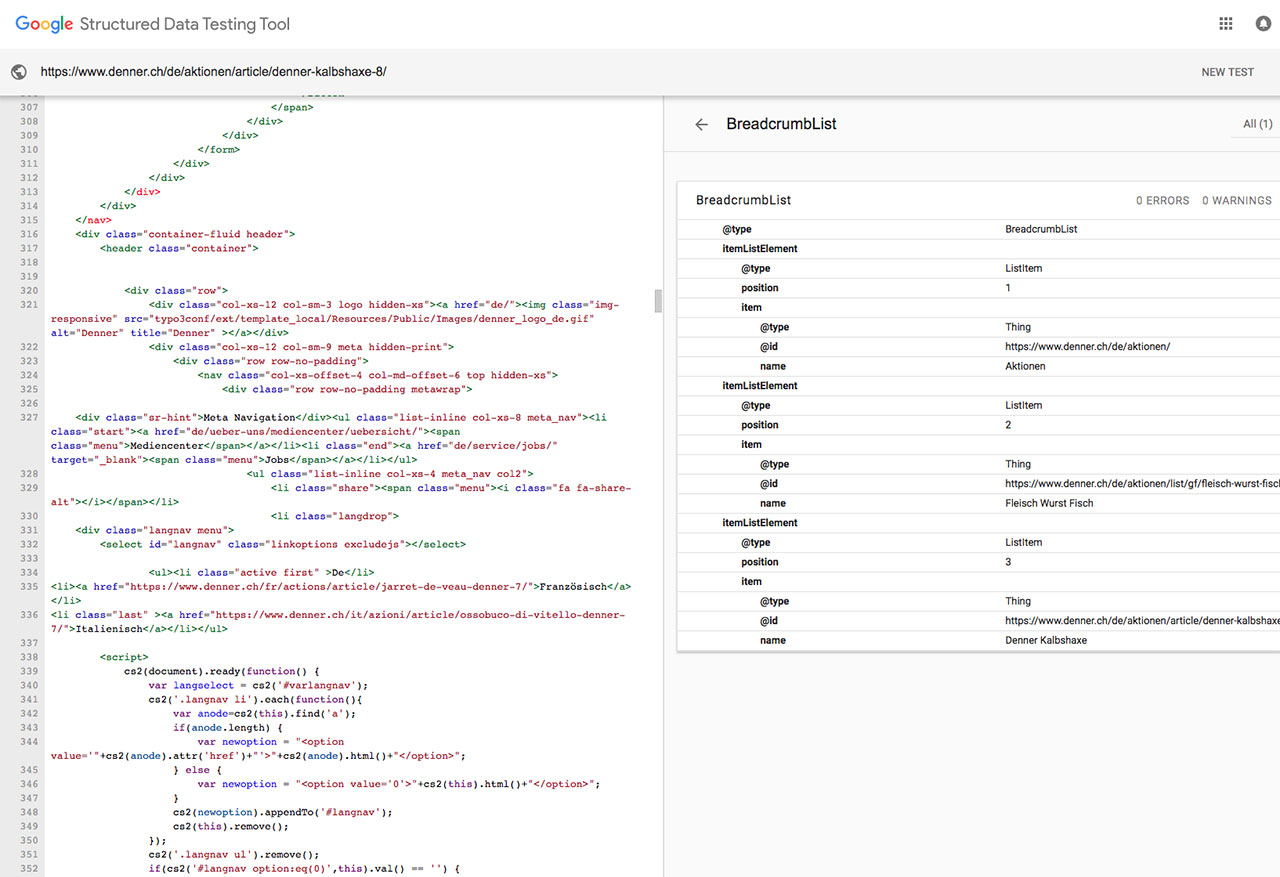Image resolution: width=1280 pixels, height=877 pixels.
Task: Click the Structured Data Testing Tool title
Action: click(184, 24)
